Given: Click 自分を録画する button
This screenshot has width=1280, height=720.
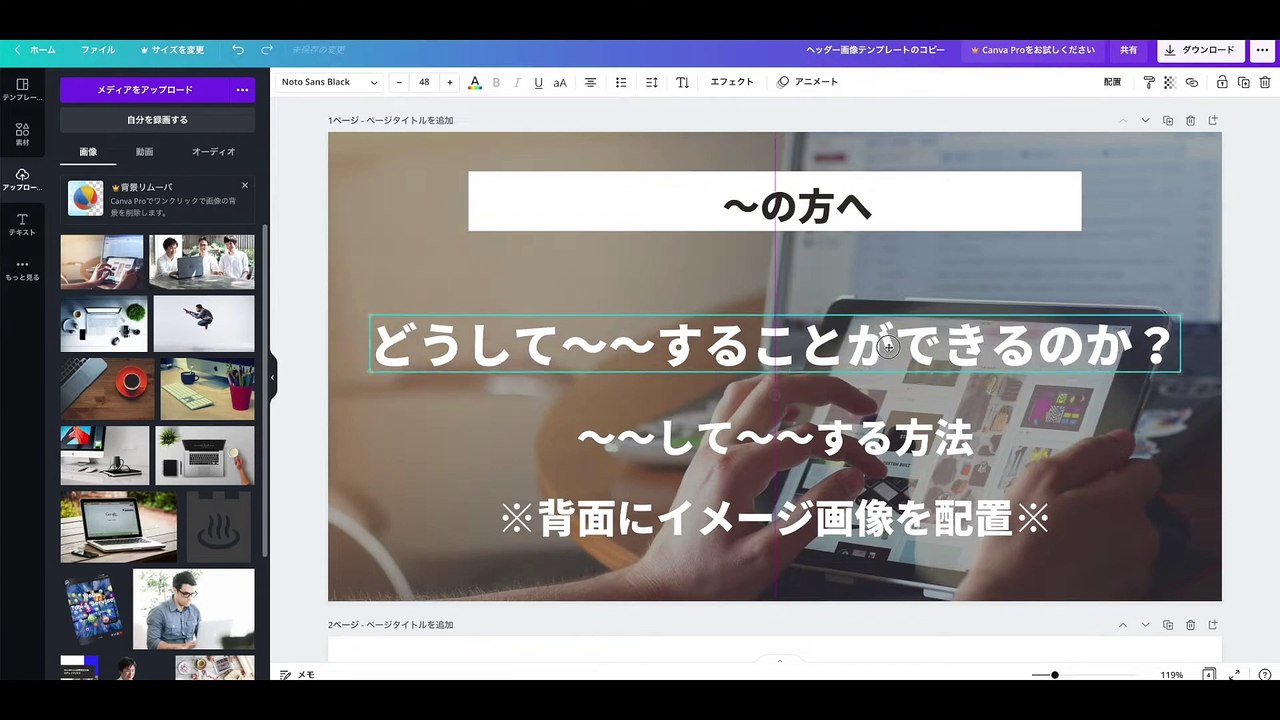Looking at the screenshot, I should [157, 120].
